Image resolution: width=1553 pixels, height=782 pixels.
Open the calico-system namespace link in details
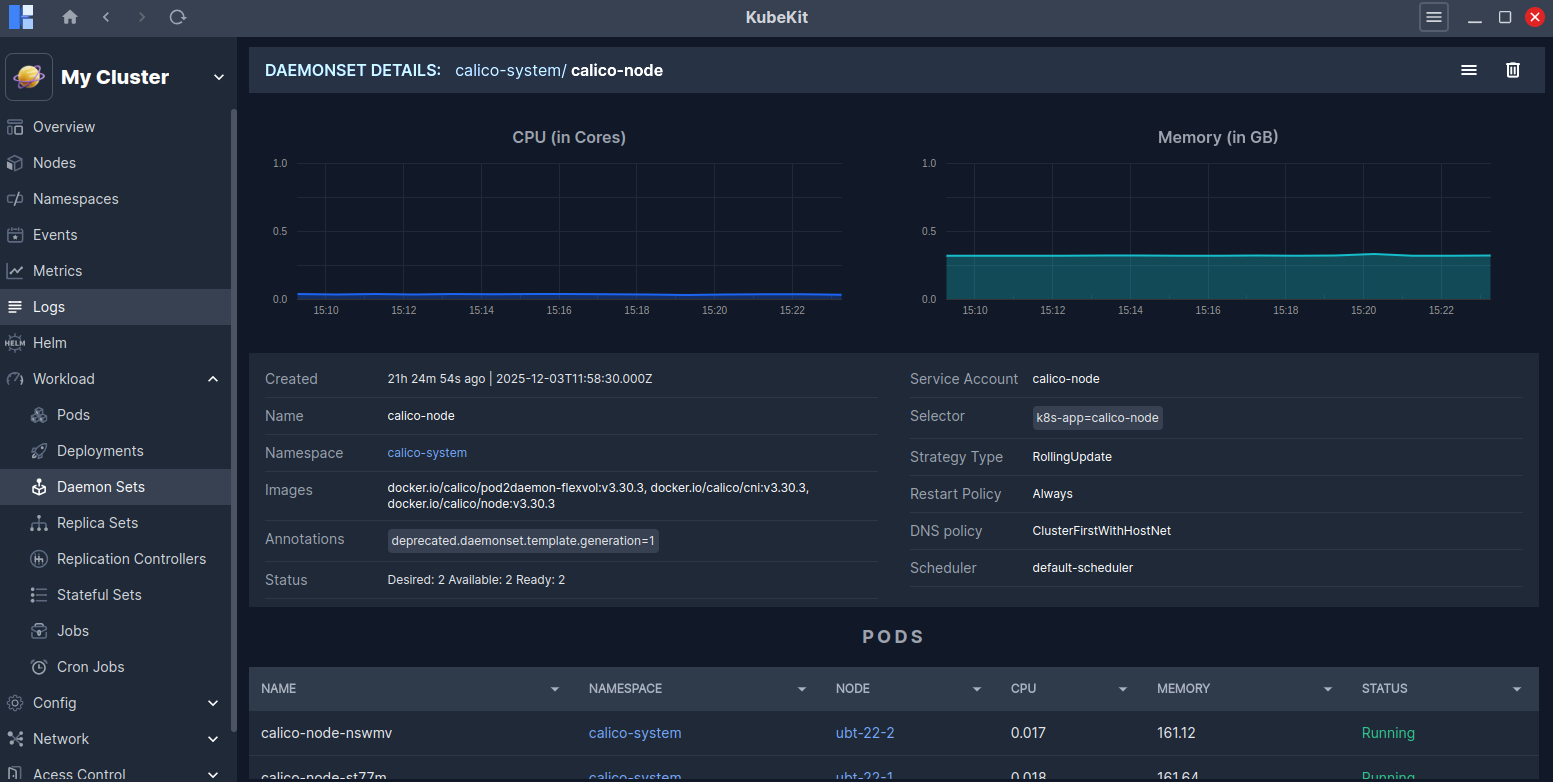tap(427, 453)
